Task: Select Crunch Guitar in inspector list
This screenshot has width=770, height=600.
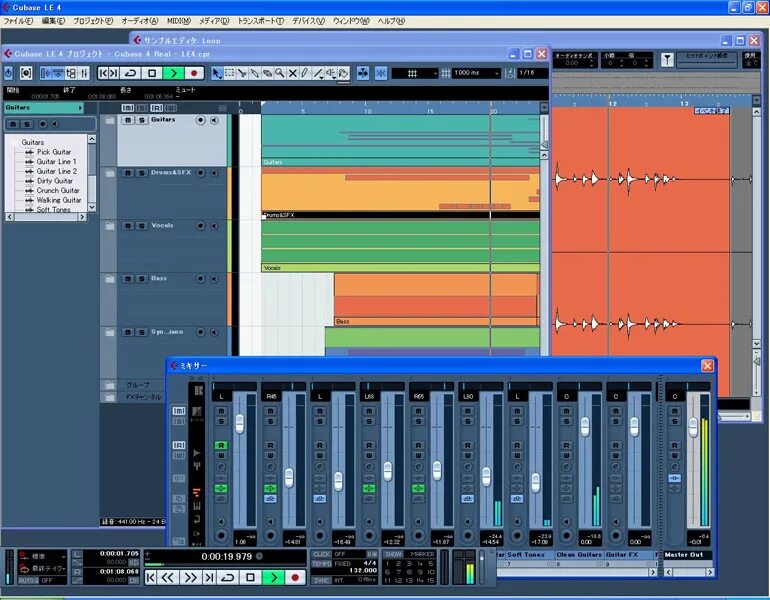Action: coord(58,191)
